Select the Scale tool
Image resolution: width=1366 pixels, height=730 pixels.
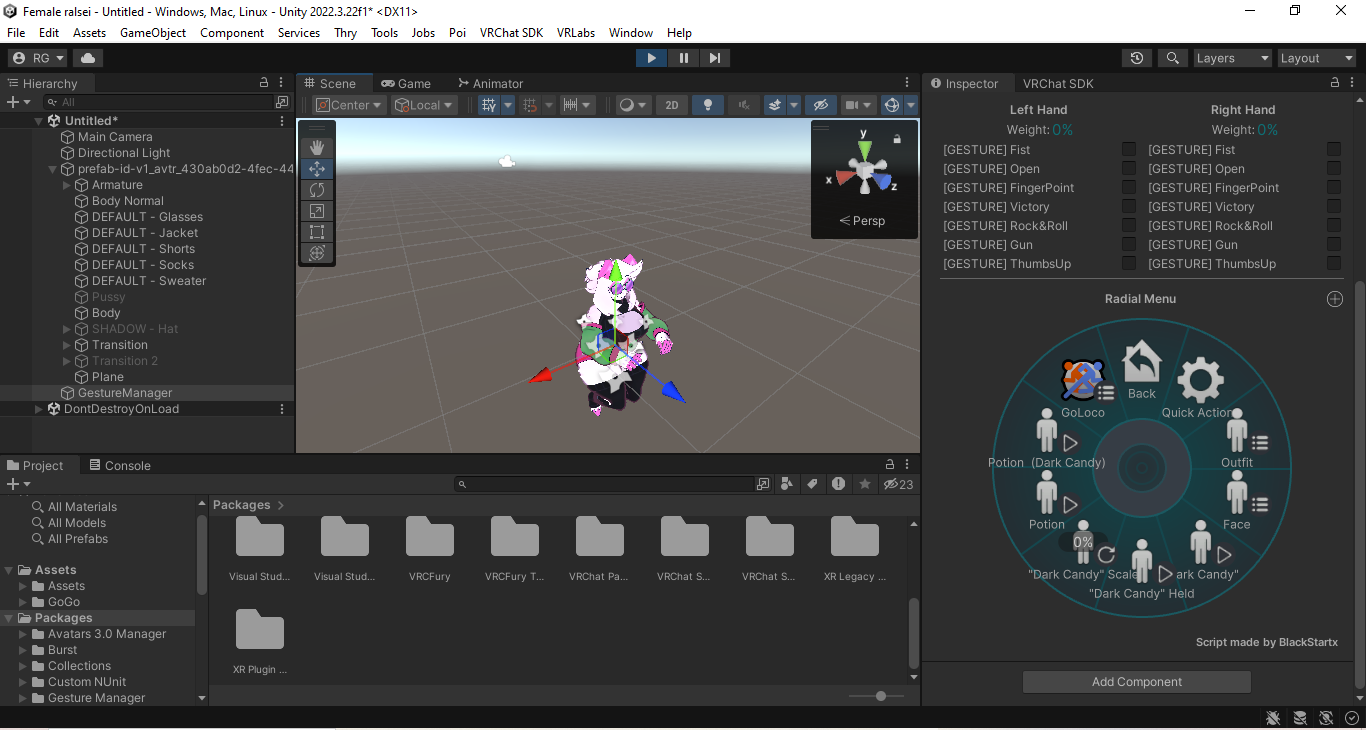[x=317, y=211]
